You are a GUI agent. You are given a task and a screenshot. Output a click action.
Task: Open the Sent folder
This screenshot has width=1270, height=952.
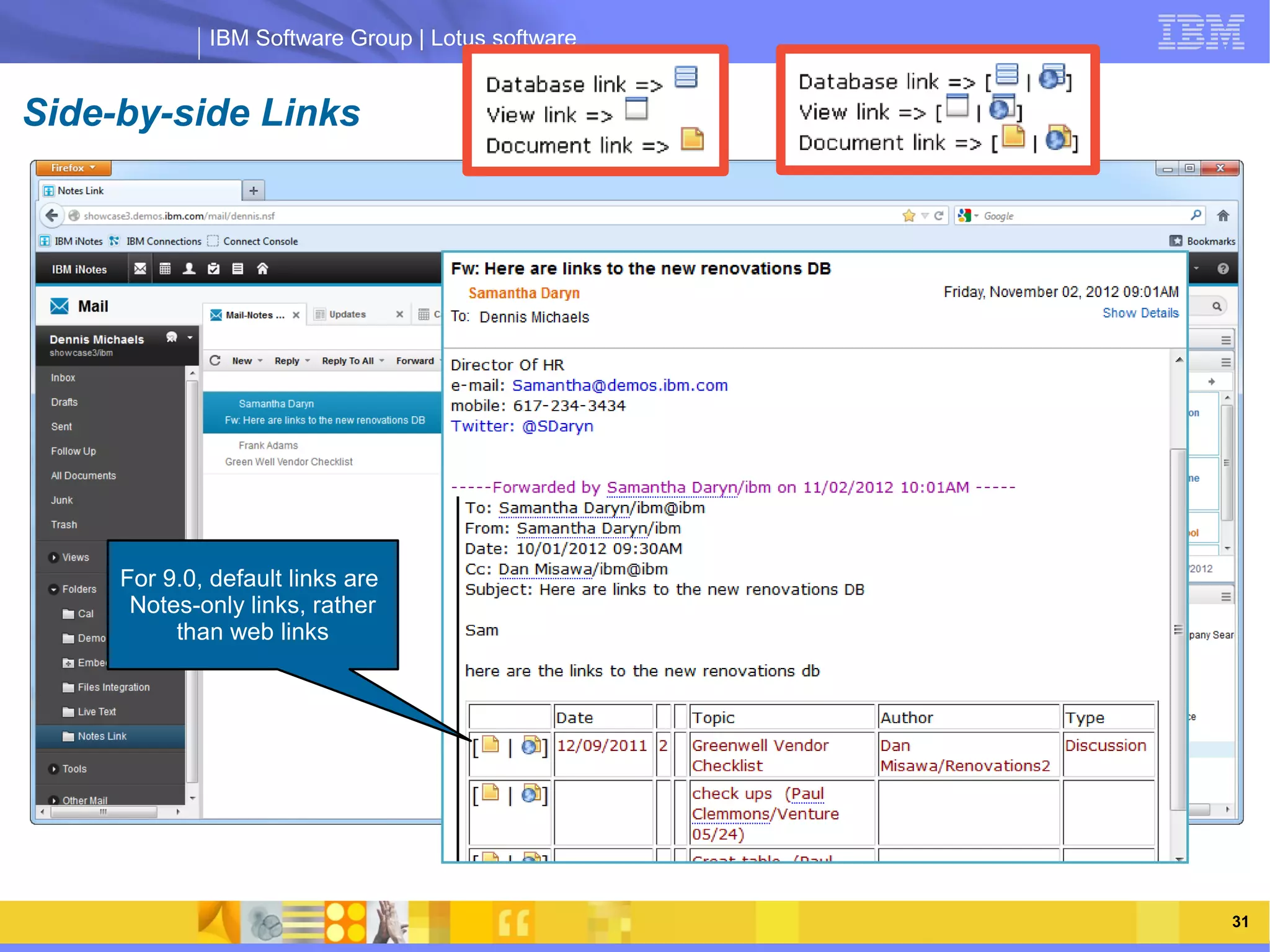click(x=61, y=427)
